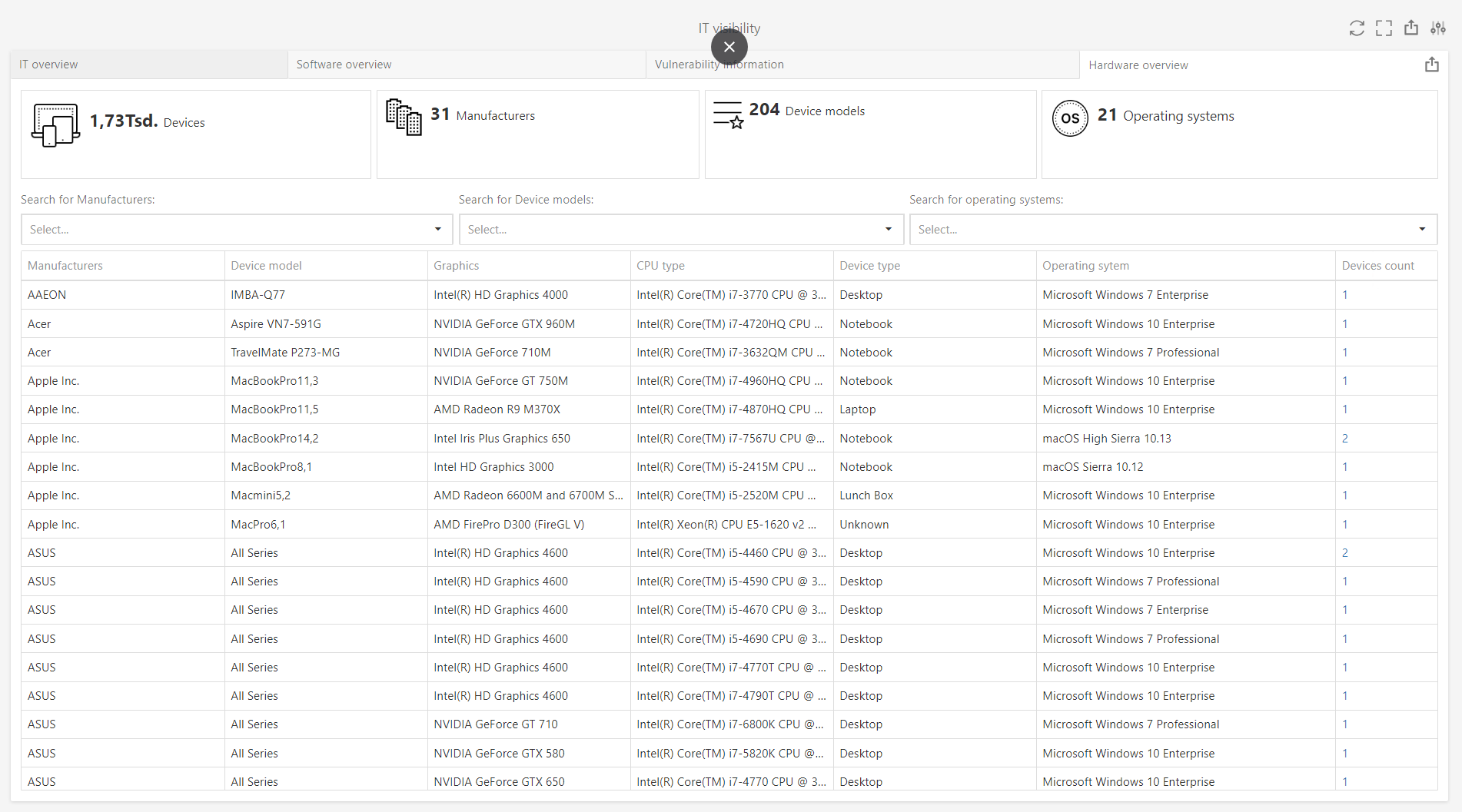
Task: Sort by the Devices count column header
Action: 1377,266
